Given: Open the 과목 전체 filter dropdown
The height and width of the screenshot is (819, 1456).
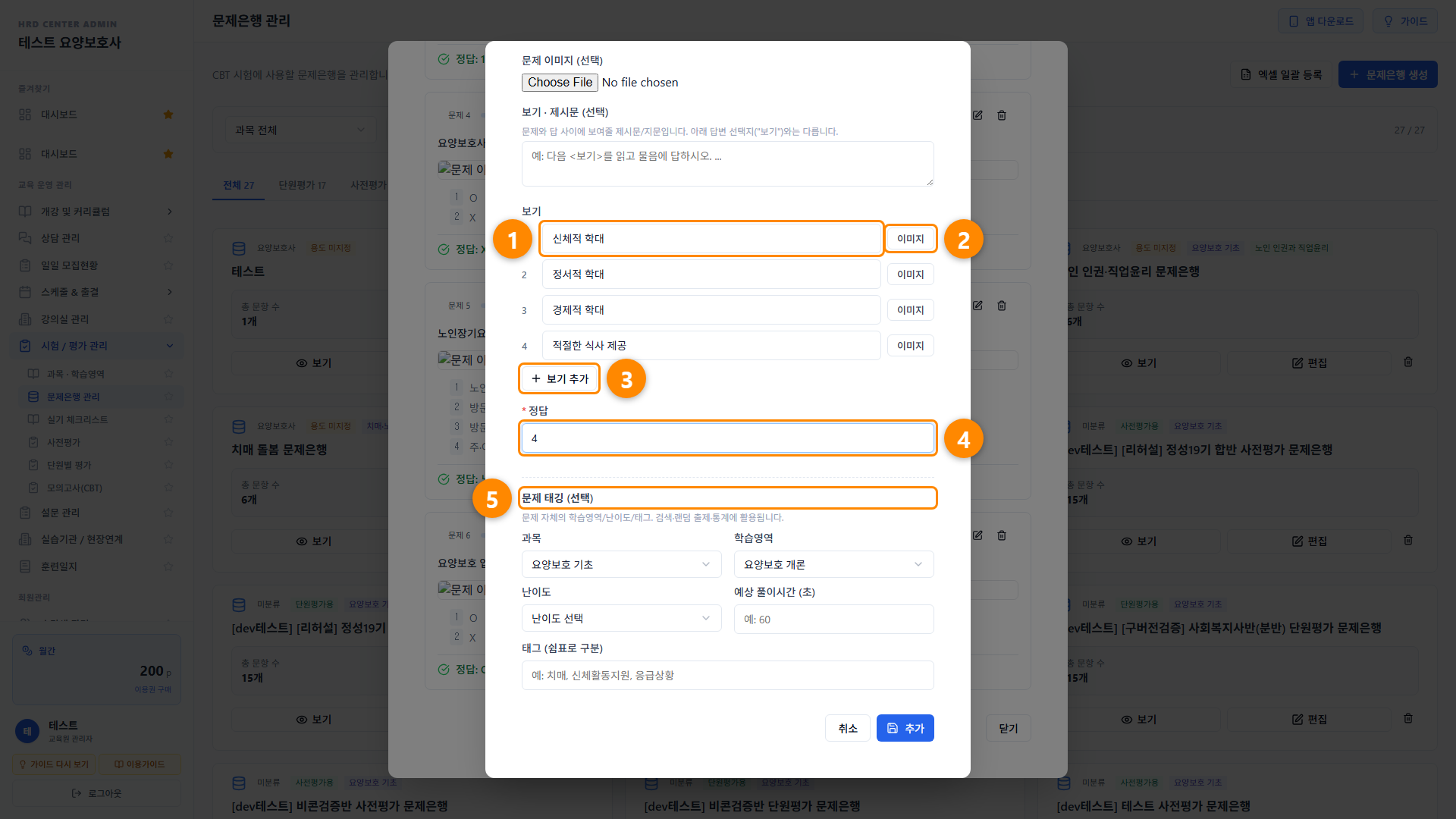Looking at the screenshot, I should coord(300,130).
